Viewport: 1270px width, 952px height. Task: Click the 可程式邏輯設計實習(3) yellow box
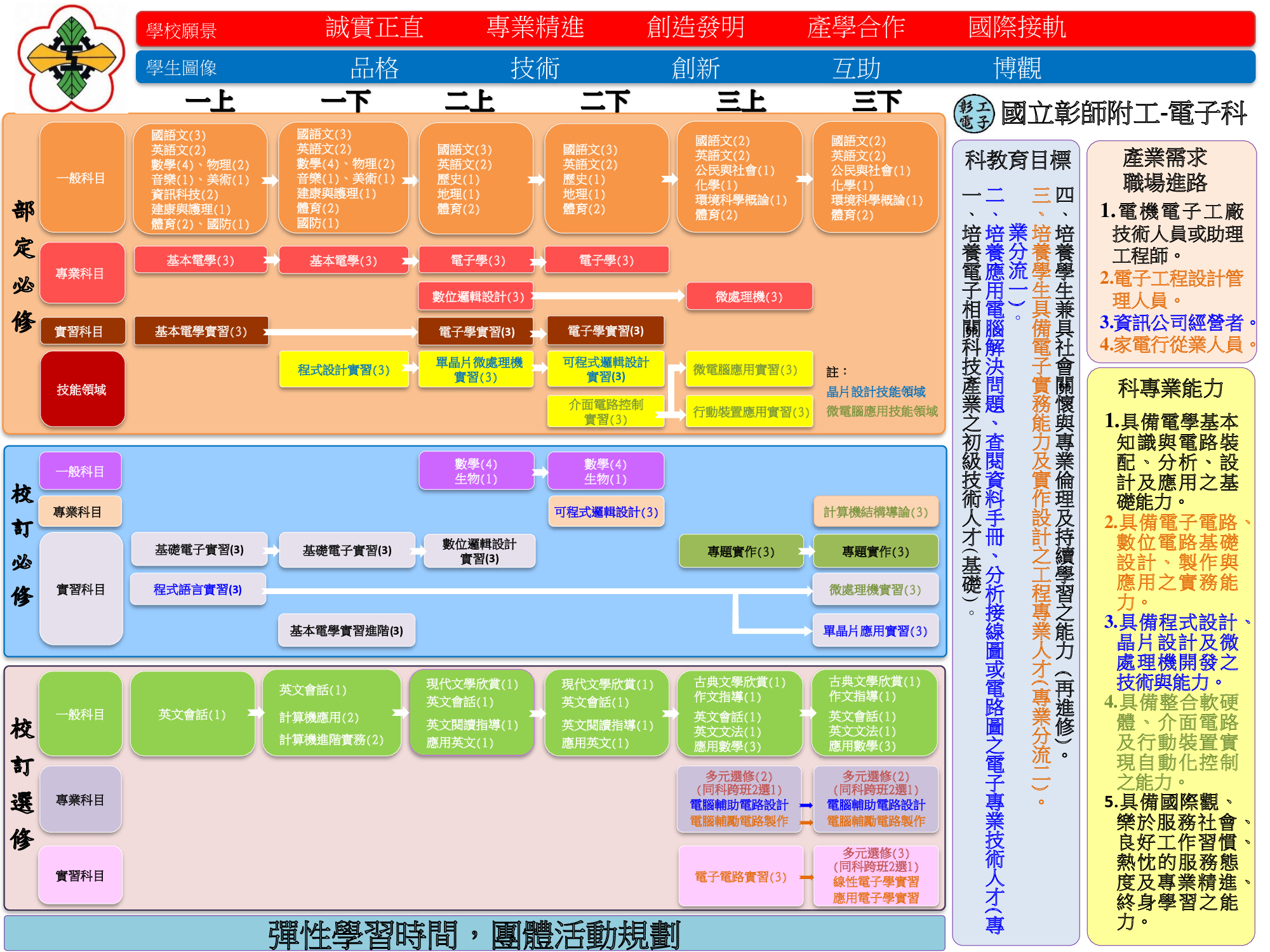605,369
